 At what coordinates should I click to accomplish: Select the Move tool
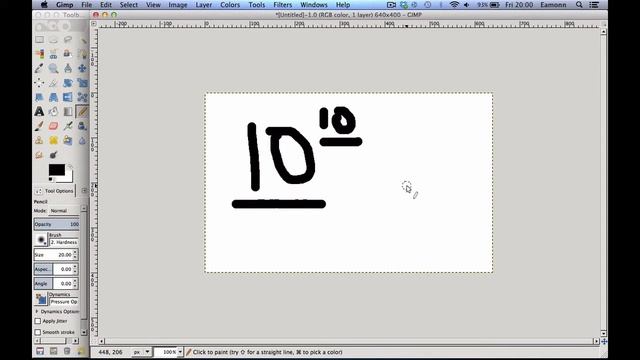(x=82, y=68)
